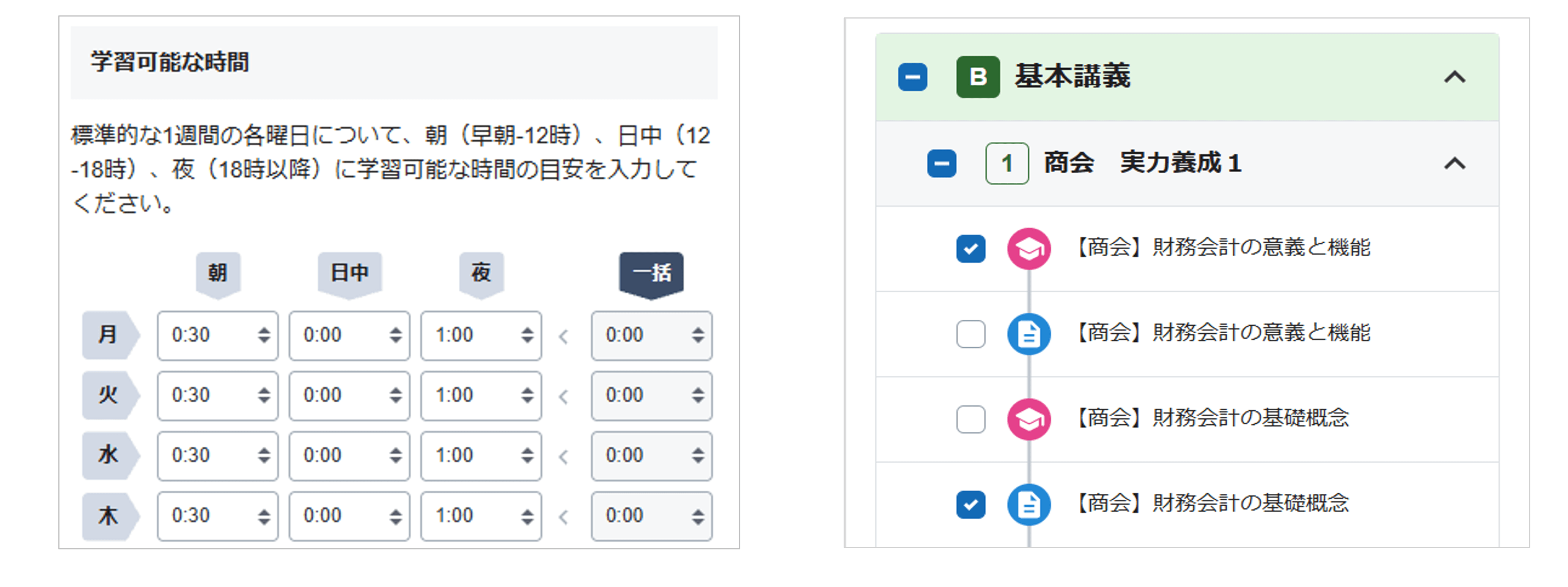Viewport: 1568px width, 587px height.
Task: Select the 朝 column header
Action: 218,273
